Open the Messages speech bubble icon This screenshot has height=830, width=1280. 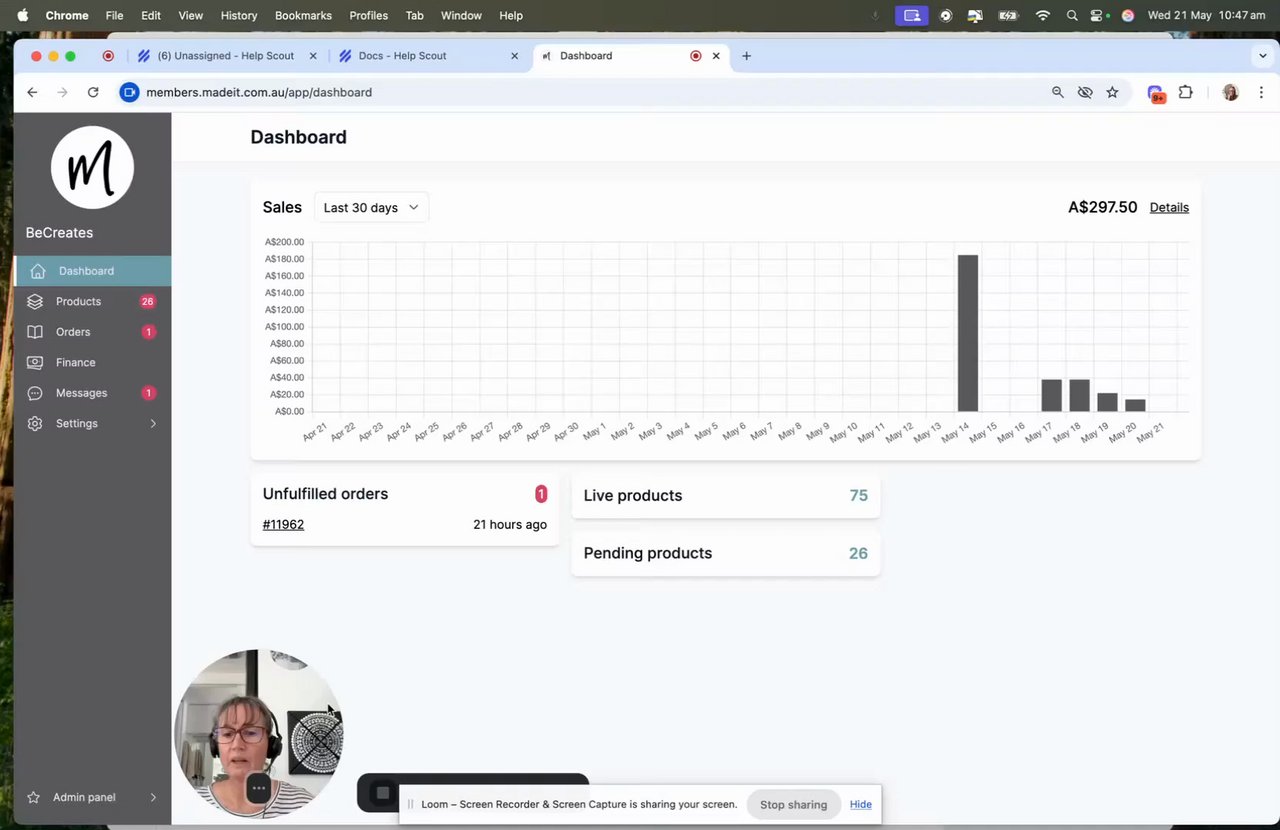click(x=35, y=393)
